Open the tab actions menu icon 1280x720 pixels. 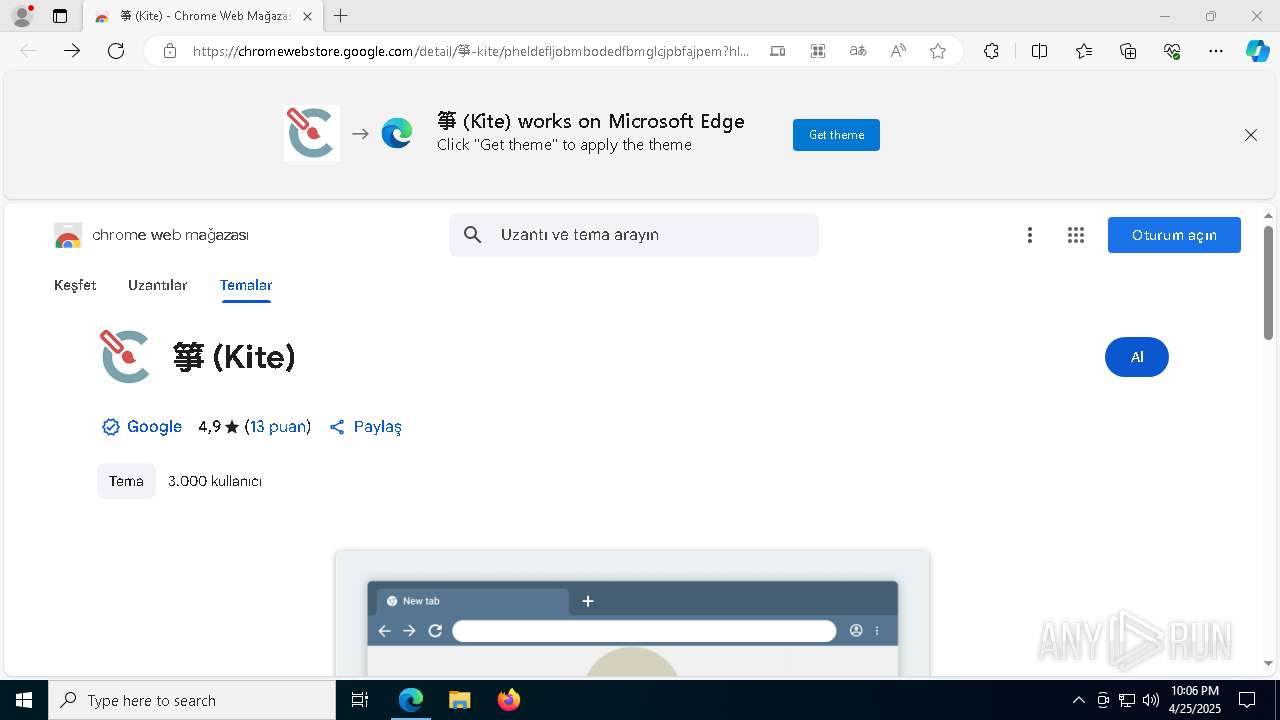(x=60, y=16)
